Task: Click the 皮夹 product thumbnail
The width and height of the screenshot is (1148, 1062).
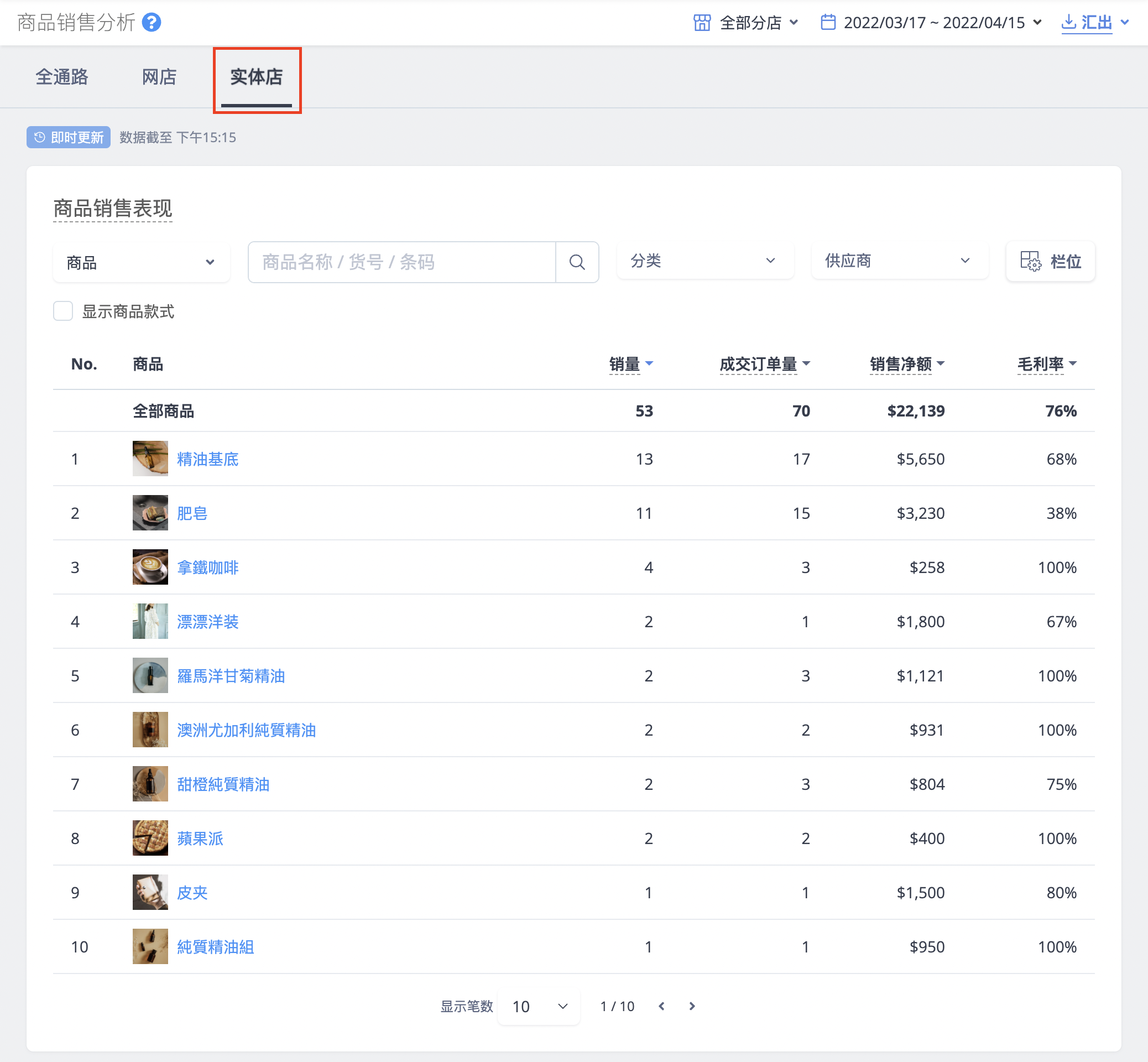Action: pyautogui.click(x=150, y=893)
